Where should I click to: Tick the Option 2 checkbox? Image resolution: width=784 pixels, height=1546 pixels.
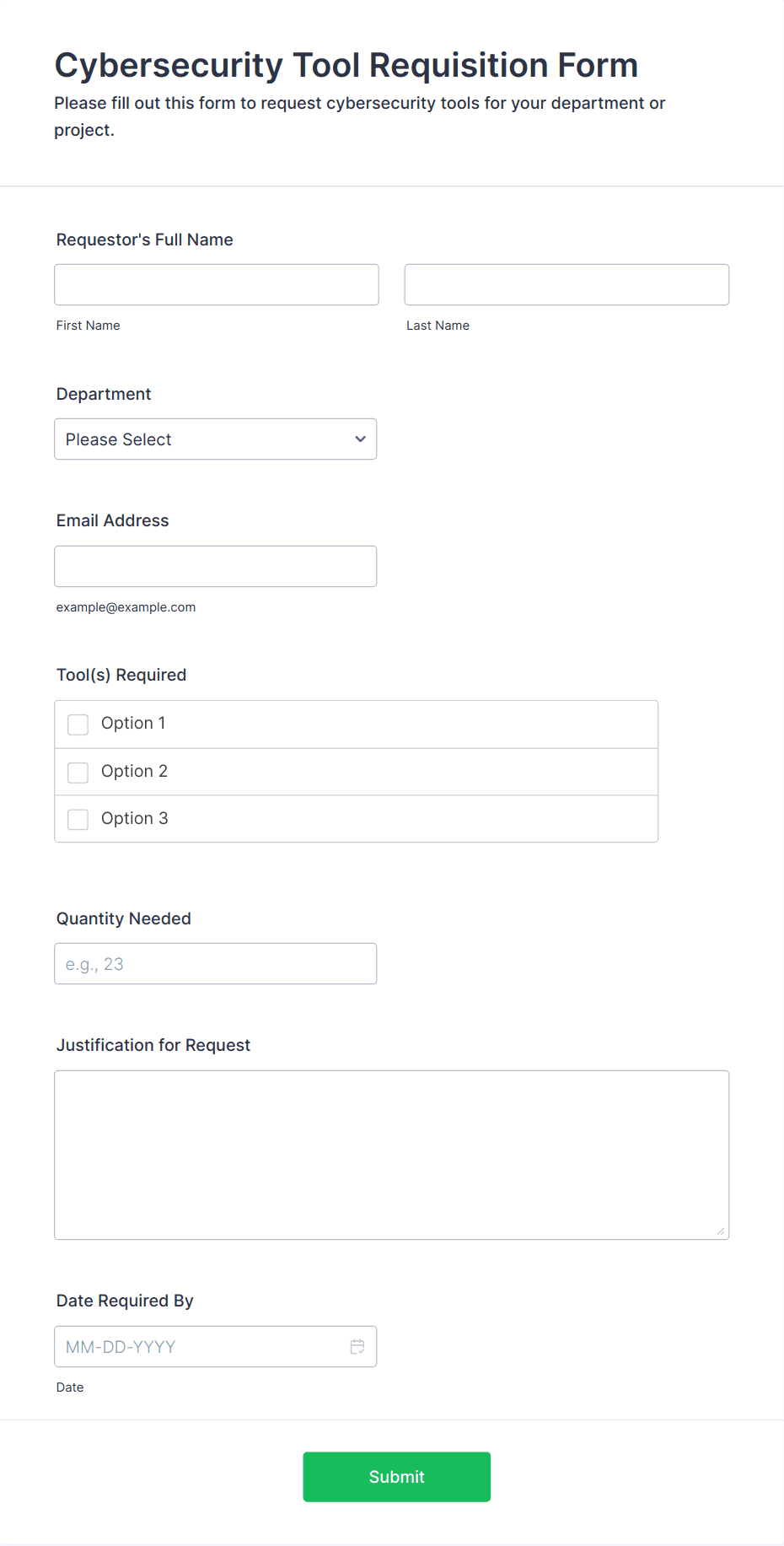78,773
